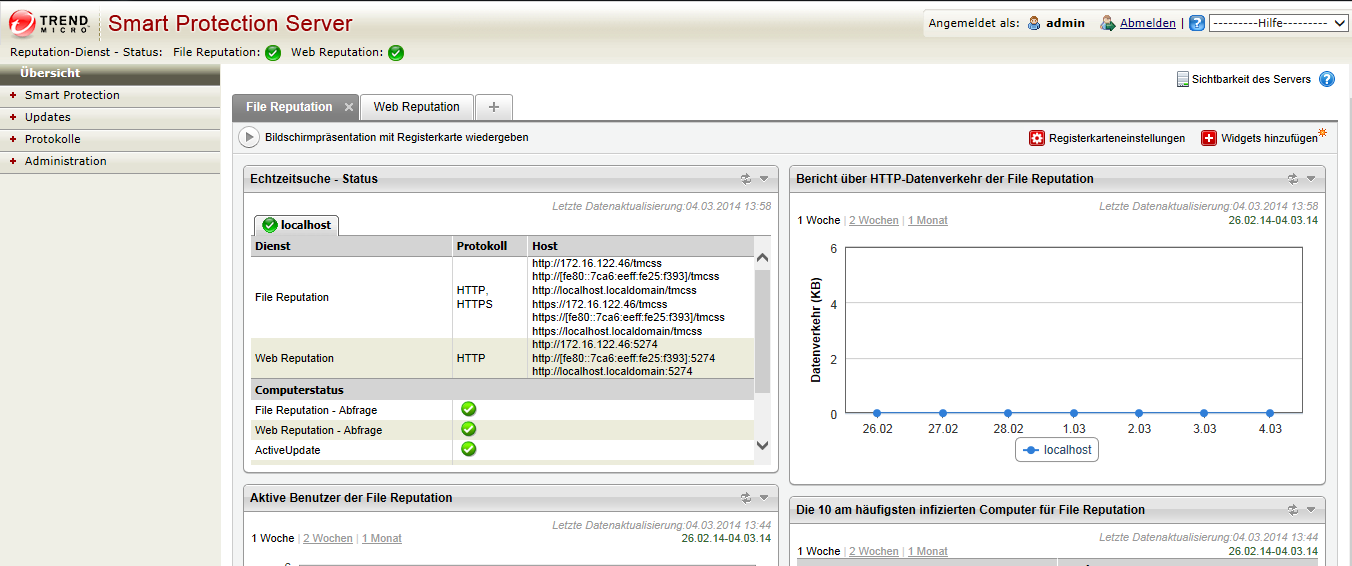Close the File Reputation tab
The width and height of the screenshot is (1352, 566).
pos(348,107)
